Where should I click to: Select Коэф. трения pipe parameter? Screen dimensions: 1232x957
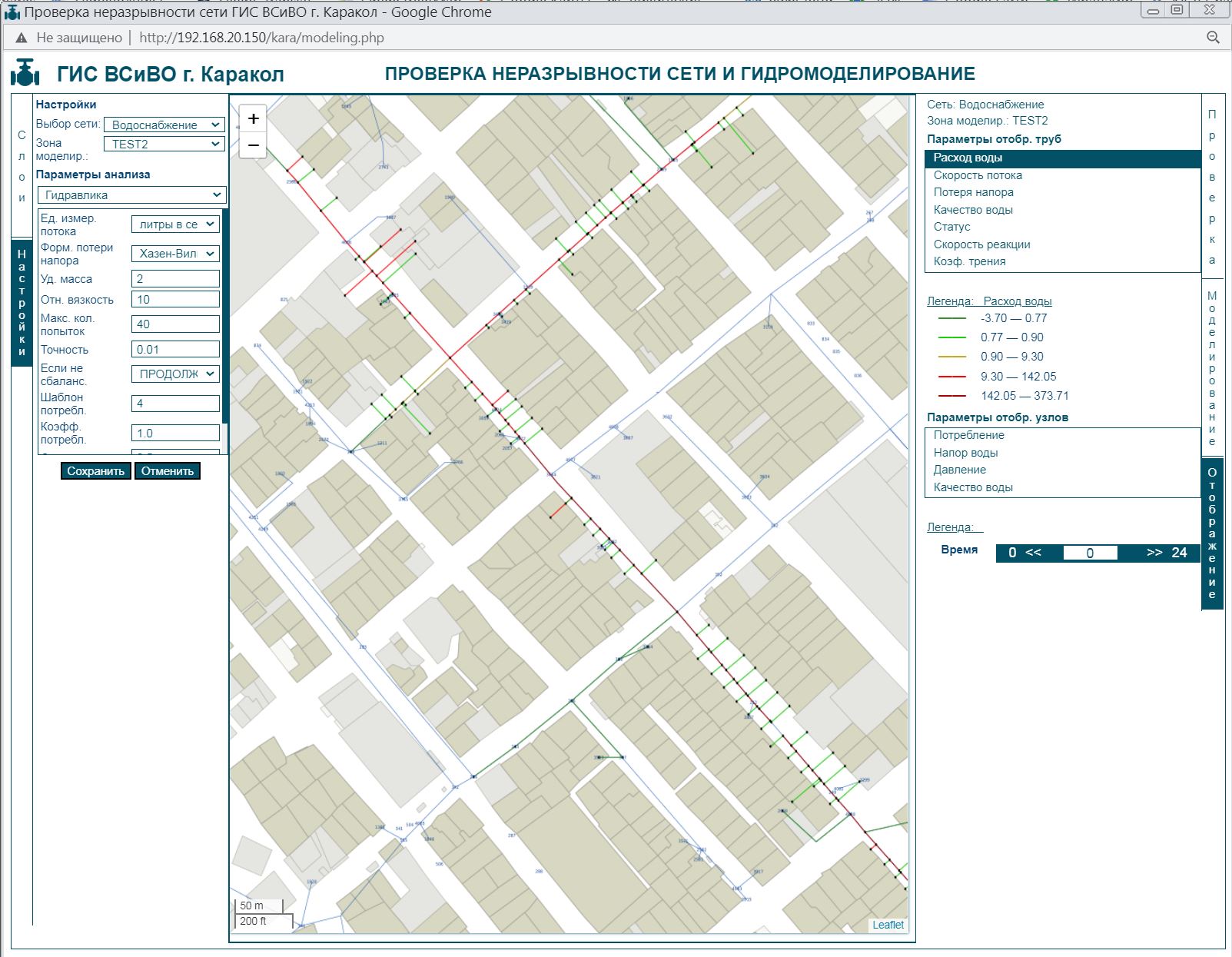(x=1063, y=261)
